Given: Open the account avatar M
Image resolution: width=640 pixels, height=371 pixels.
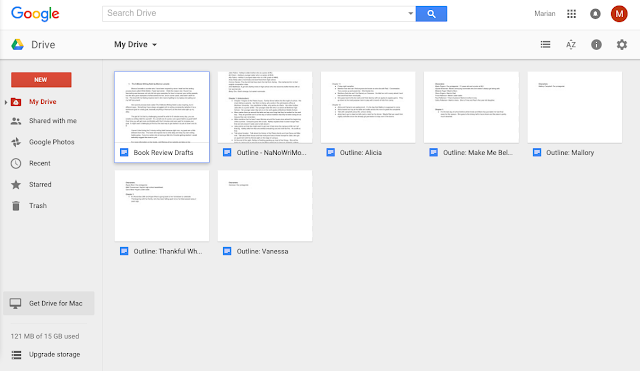Looking at the screenshot, I should (619, 14).
